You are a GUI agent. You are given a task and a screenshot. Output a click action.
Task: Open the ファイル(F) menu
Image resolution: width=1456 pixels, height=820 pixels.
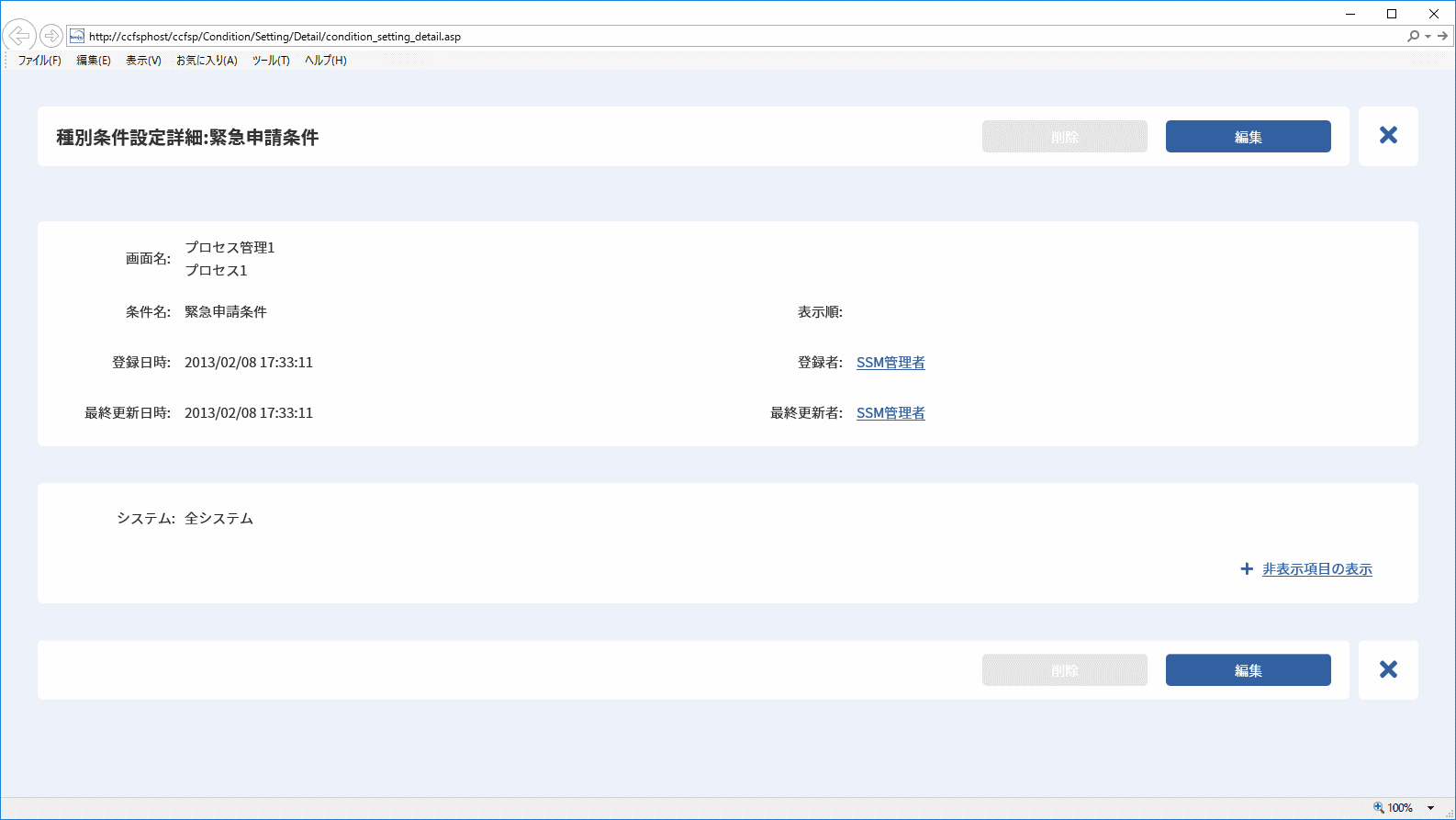[x=39, y=61]
